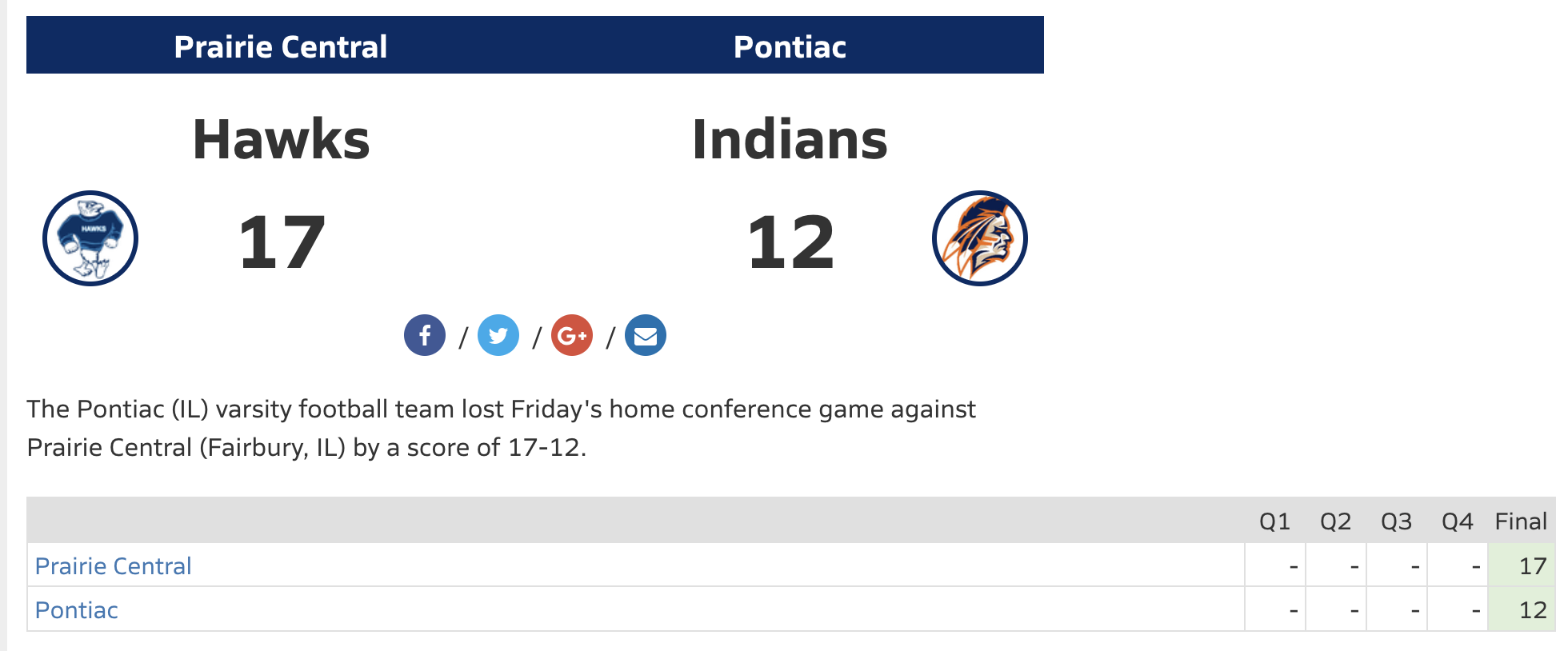
Task: Share the game on Facebook
Action: tap(425, 335)
